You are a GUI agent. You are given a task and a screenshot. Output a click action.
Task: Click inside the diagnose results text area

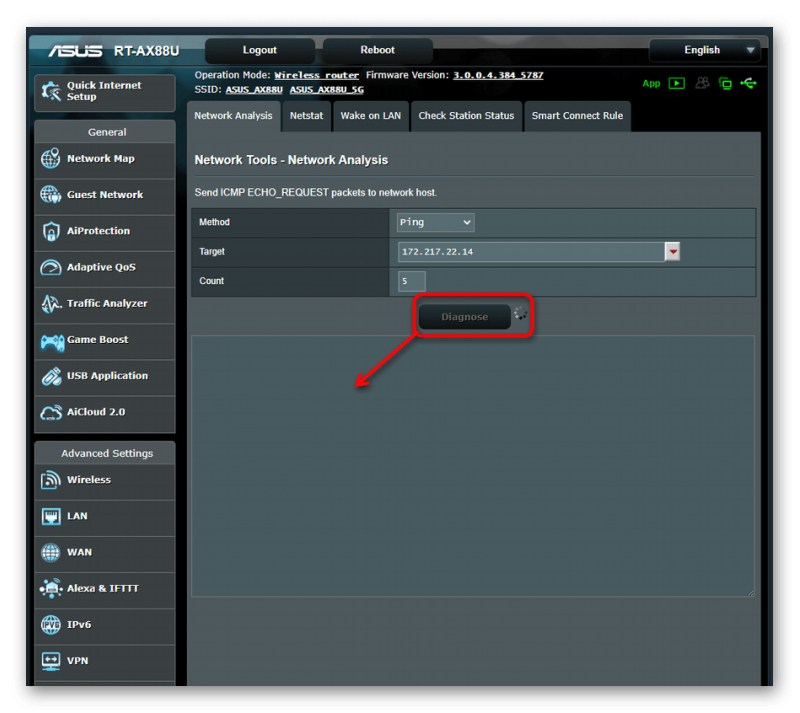pos(473,466)
